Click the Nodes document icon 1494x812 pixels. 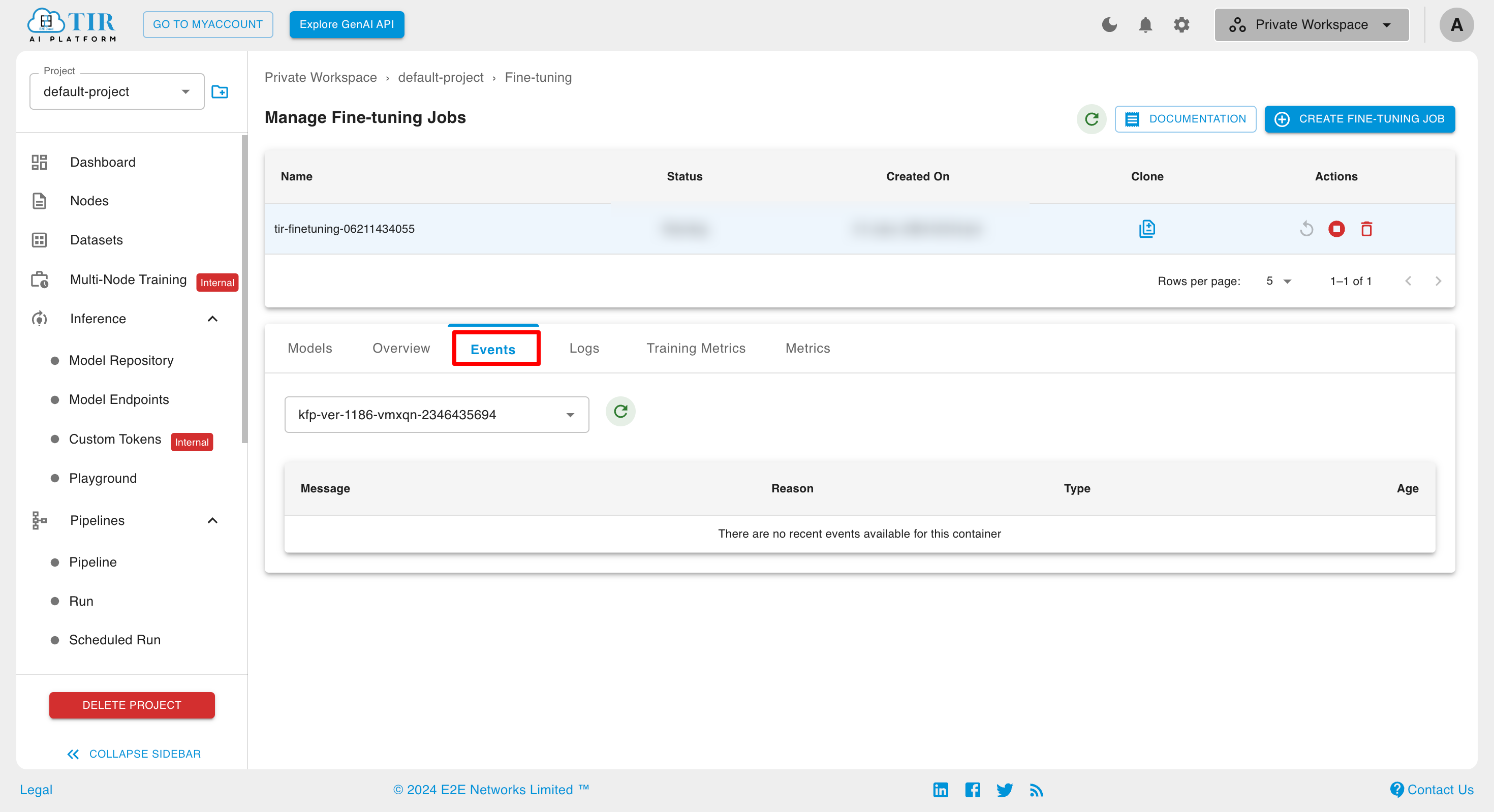pyautogui.click(x=40, y=201)
